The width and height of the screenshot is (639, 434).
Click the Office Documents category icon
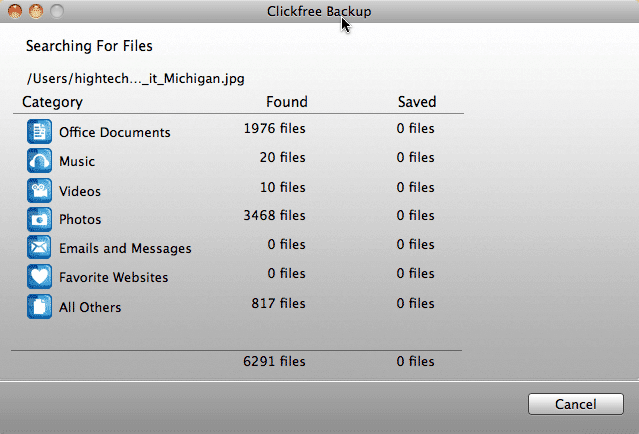[39, 132]
